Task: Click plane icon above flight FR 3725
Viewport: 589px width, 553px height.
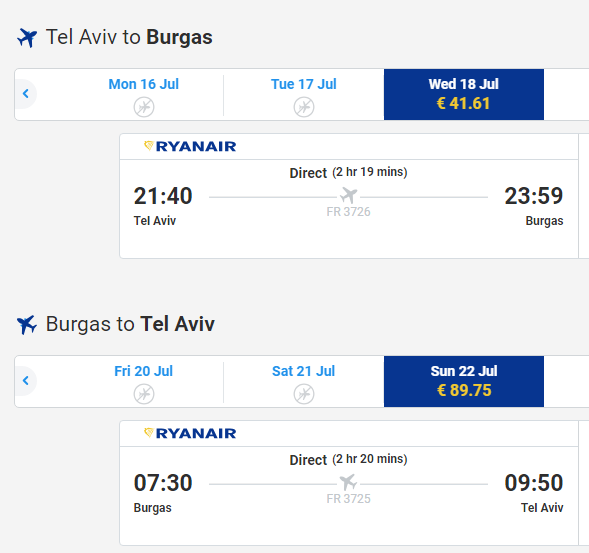Action: (x=349, y=482)
